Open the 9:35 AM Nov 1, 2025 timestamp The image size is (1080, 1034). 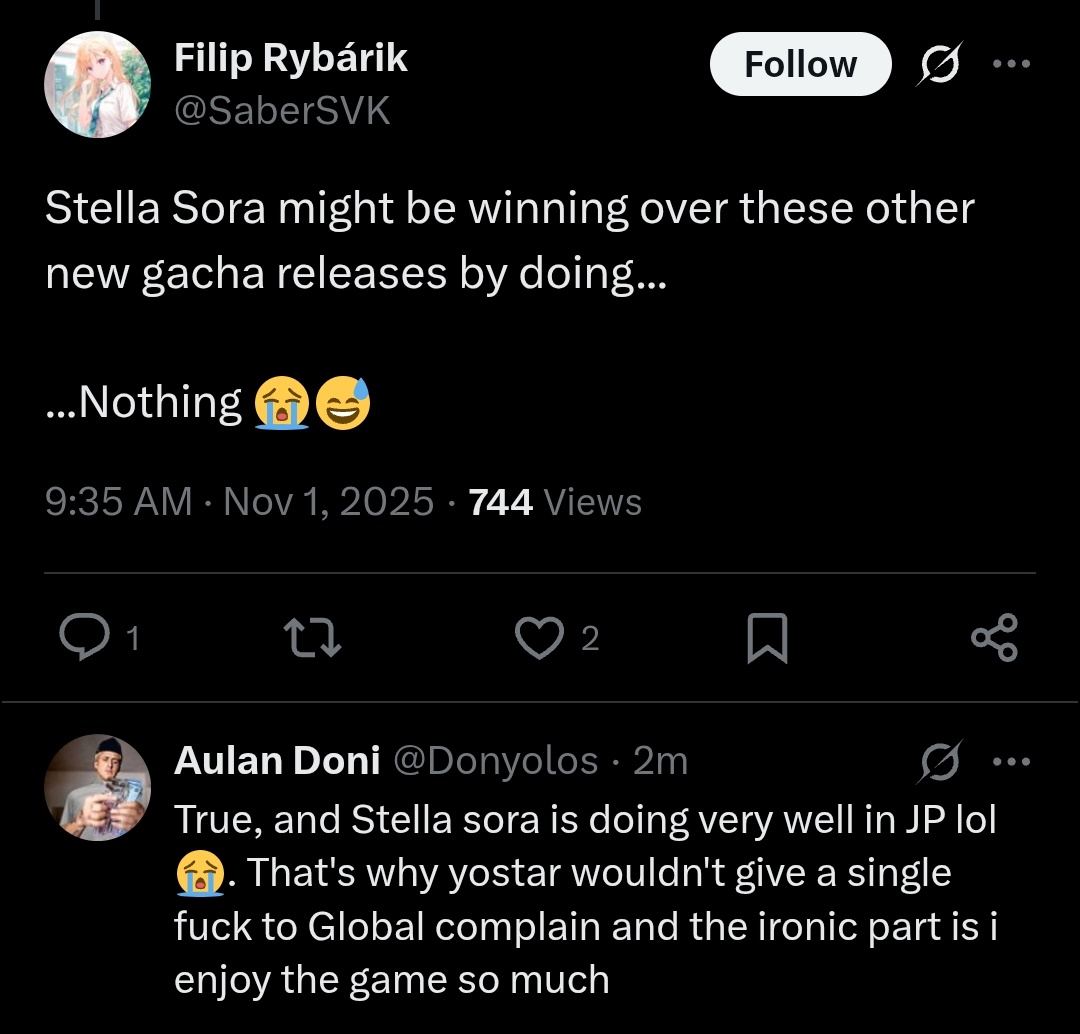tap(240, 501)
